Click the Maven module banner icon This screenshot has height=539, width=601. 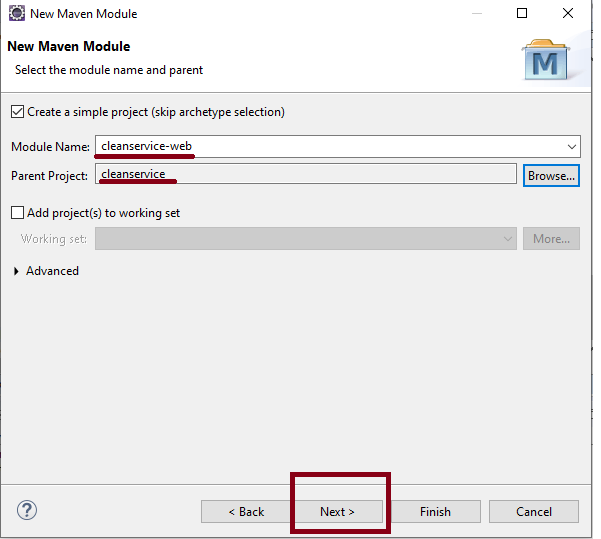tap(547, 61)
